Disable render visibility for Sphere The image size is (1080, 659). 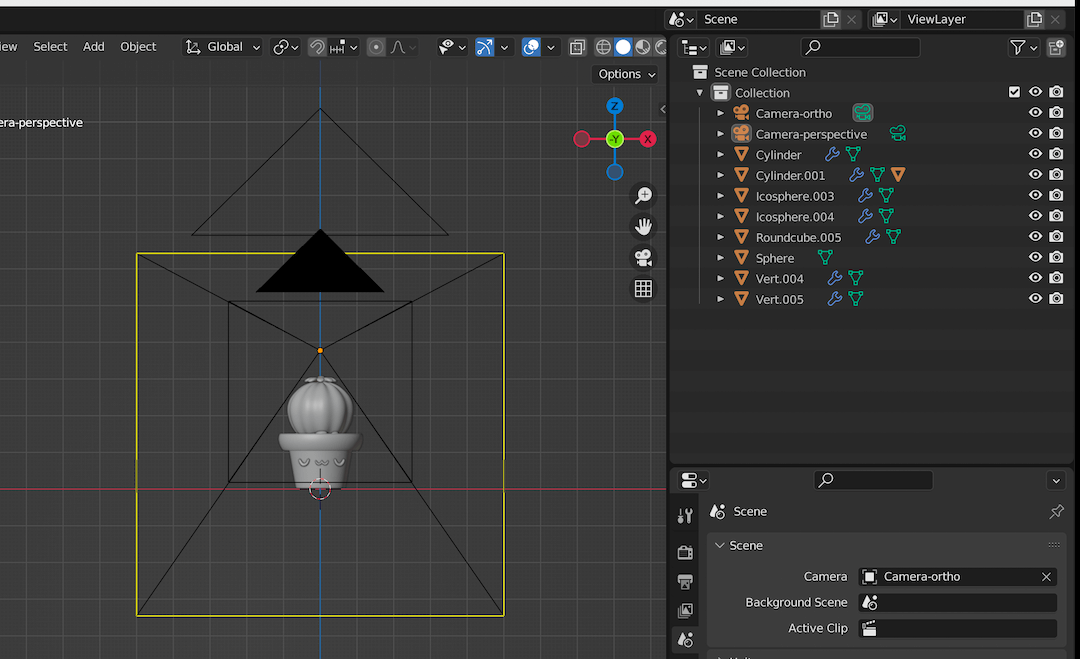point(1056,257)
